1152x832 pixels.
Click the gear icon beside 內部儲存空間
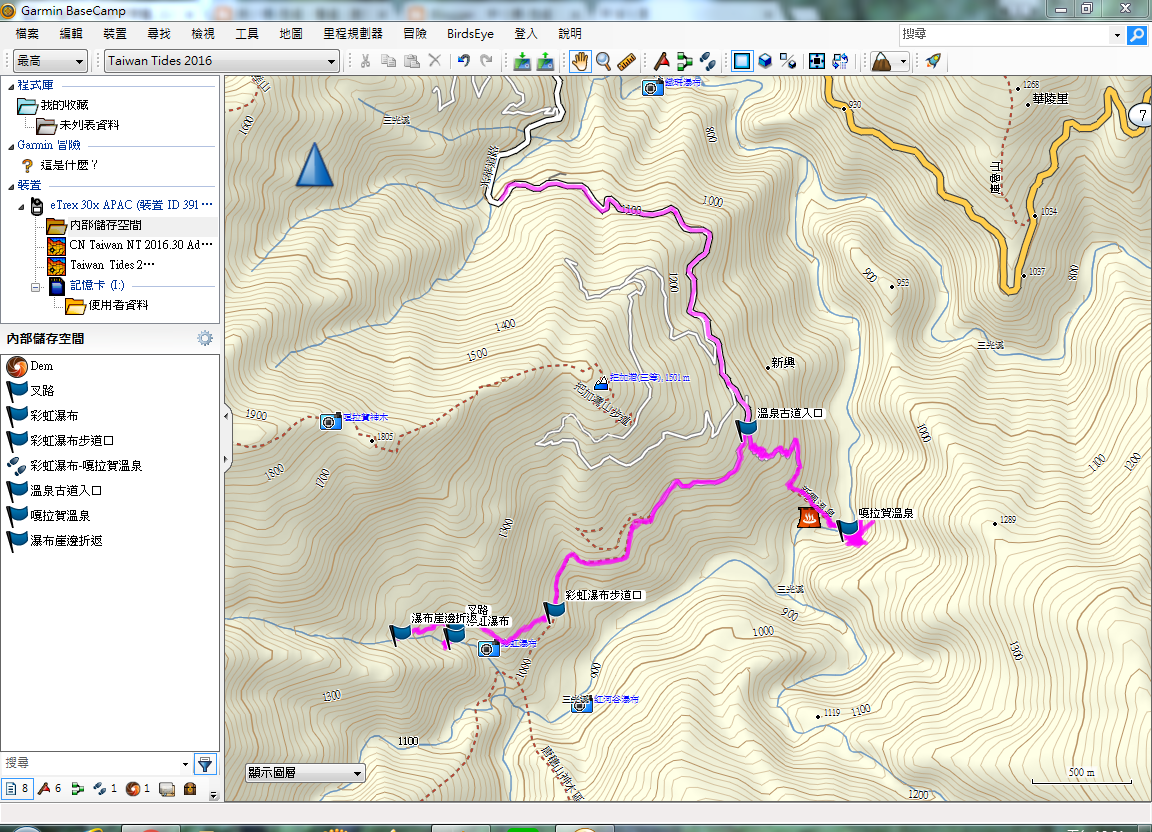[205, 338]
